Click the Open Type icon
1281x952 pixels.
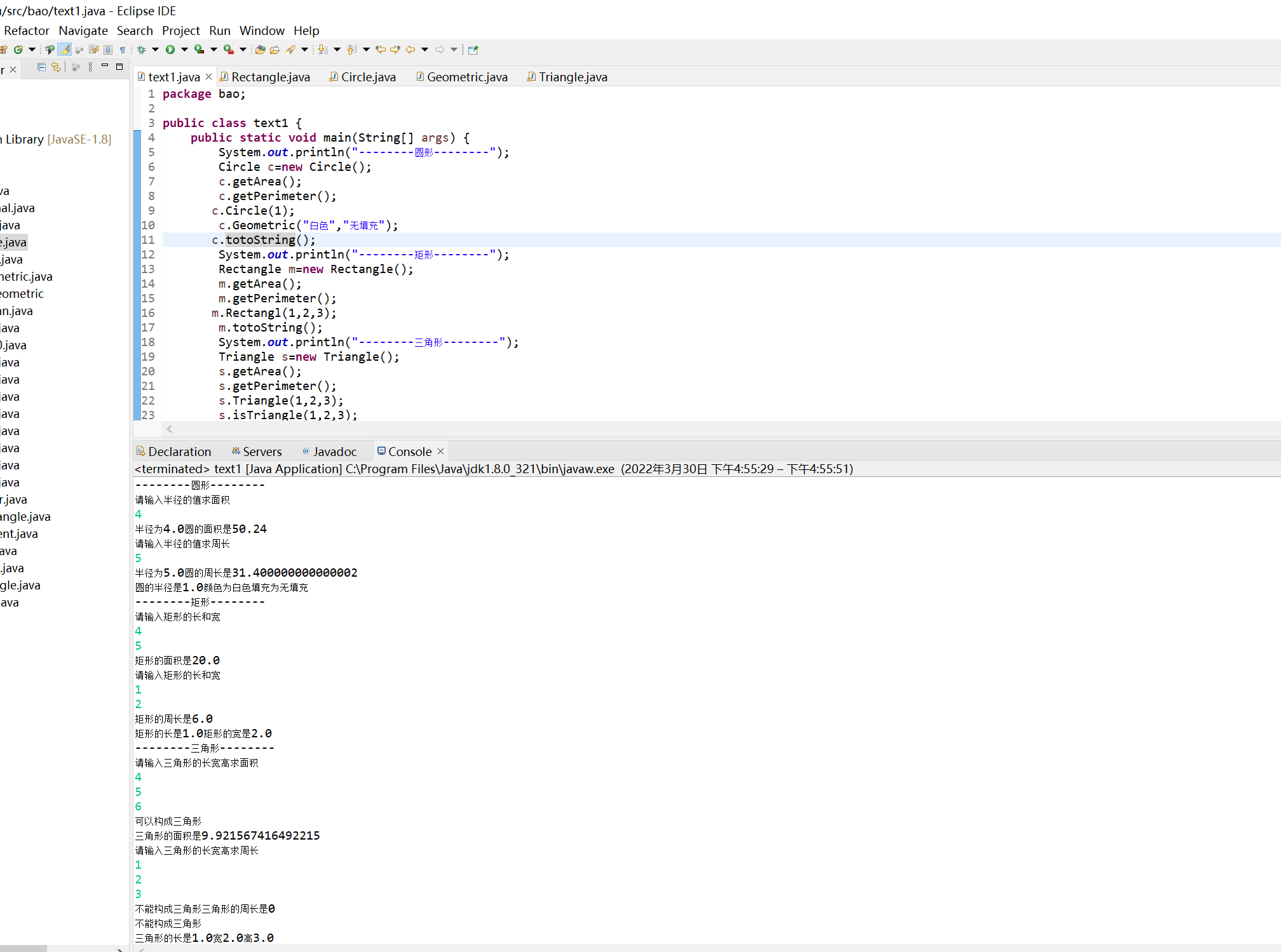260,50
